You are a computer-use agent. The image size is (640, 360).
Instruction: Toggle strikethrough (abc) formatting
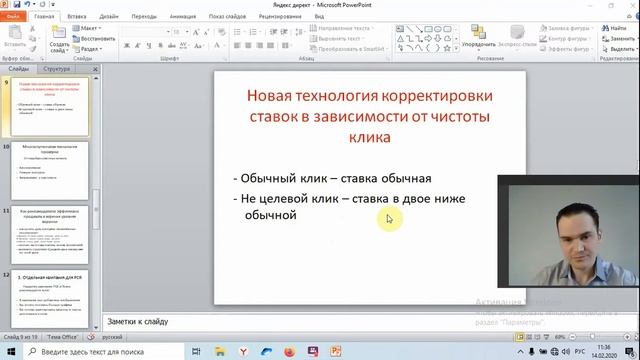(x=171, y=45)
